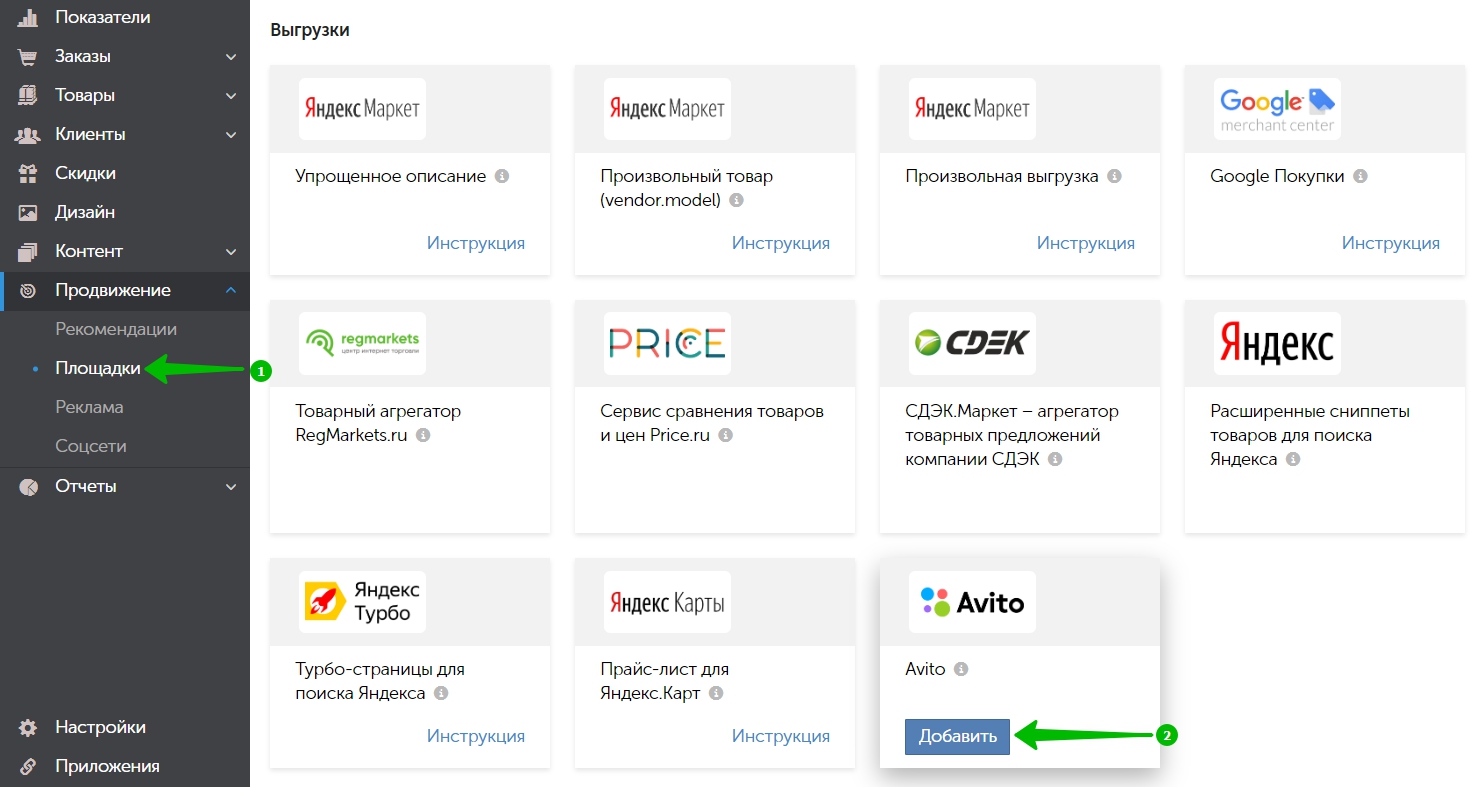Click the gift icon beside Скидки
This screenshot has width=1483, height=787.
coord(28,173)
